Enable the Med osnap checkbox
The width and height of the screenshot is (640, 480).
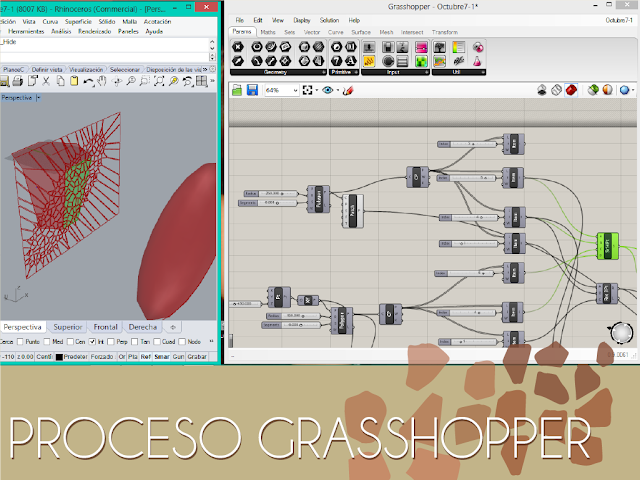click(x=47, y=342)
